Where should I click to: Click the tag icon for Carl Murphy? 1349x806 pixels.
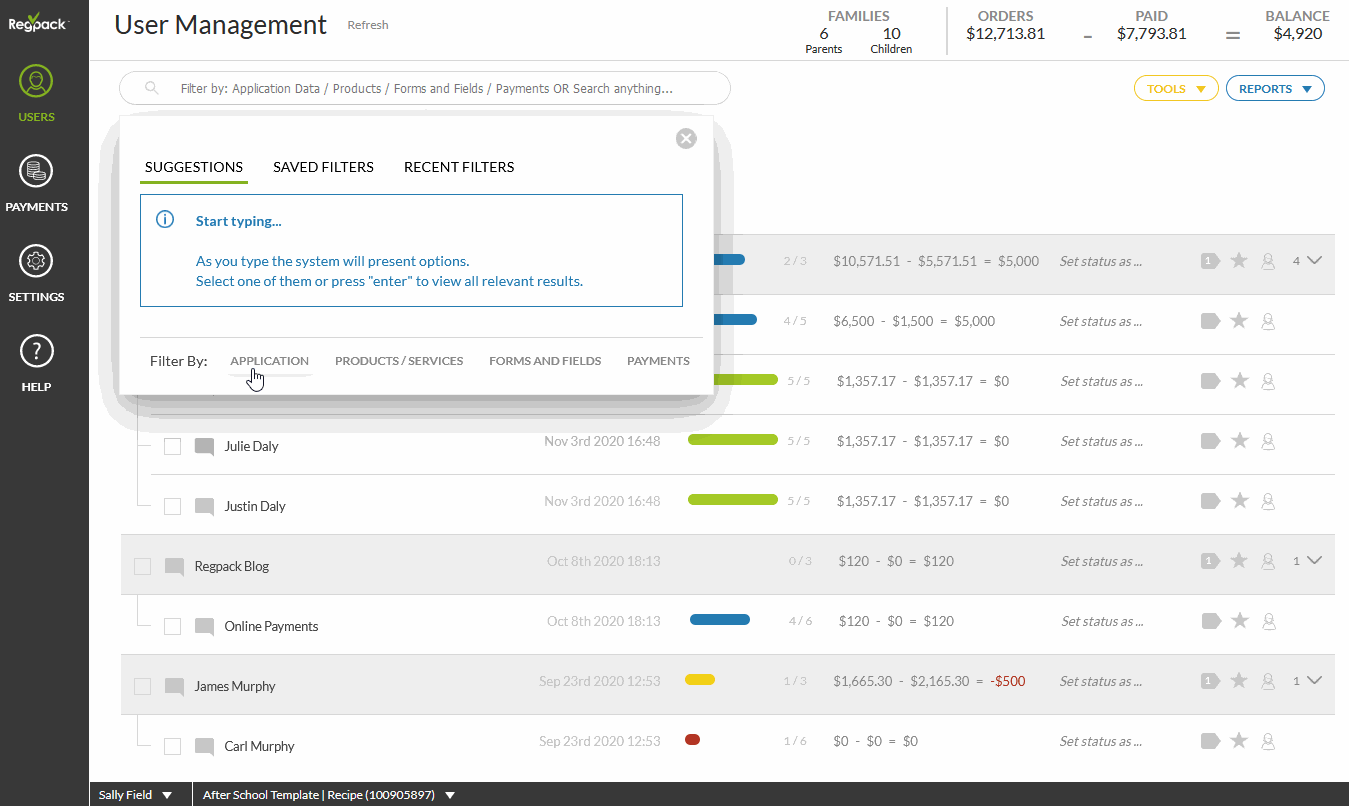tap(1210, 741)
